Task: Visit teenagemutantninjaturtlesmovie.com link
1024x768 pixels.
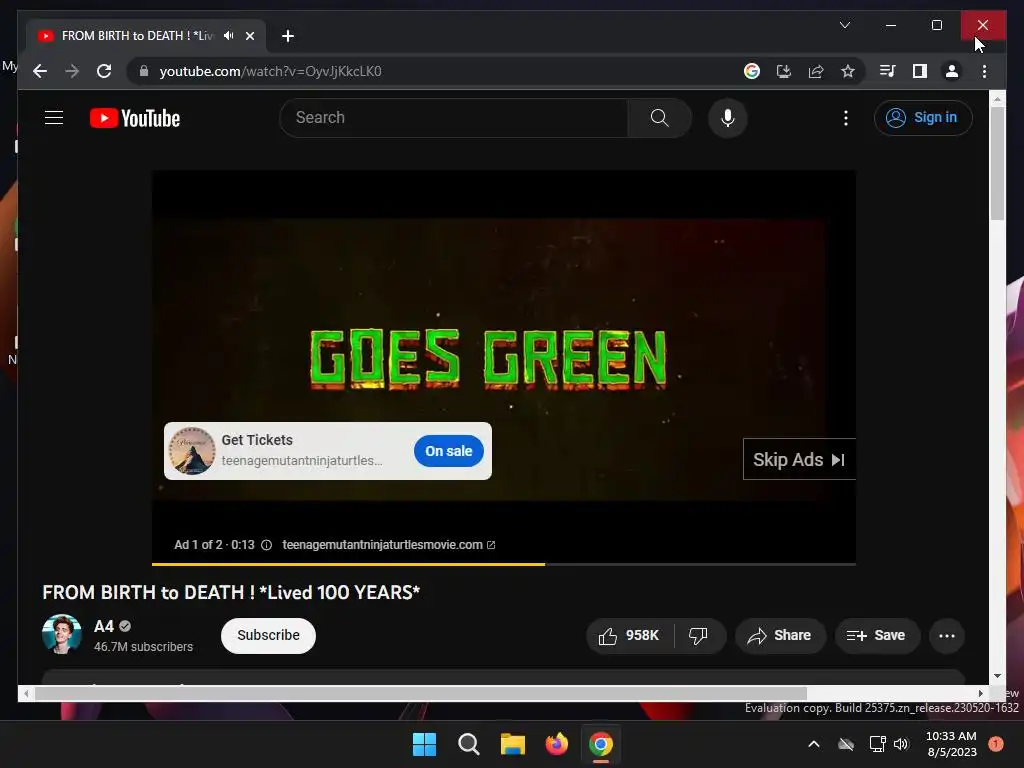Action: click(389, 545)
